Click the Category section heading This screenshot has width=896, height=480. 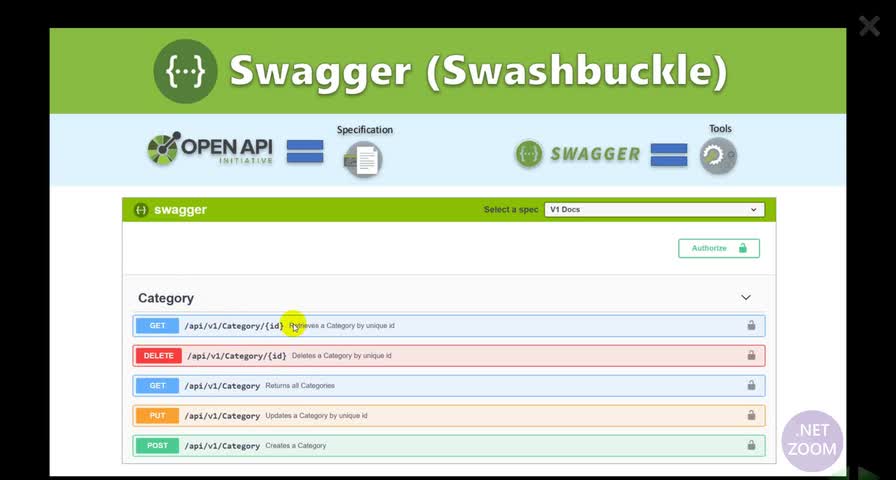tap(166, 298)
